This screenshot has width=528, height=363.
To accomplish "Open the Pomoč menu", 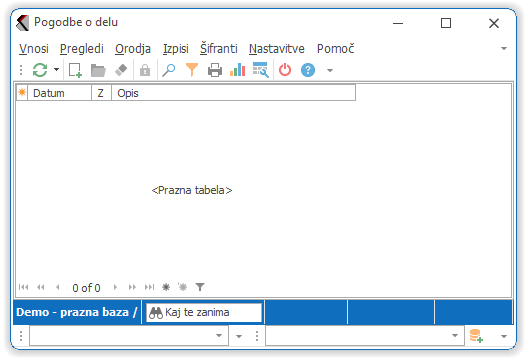I will [x=335, y=48].
